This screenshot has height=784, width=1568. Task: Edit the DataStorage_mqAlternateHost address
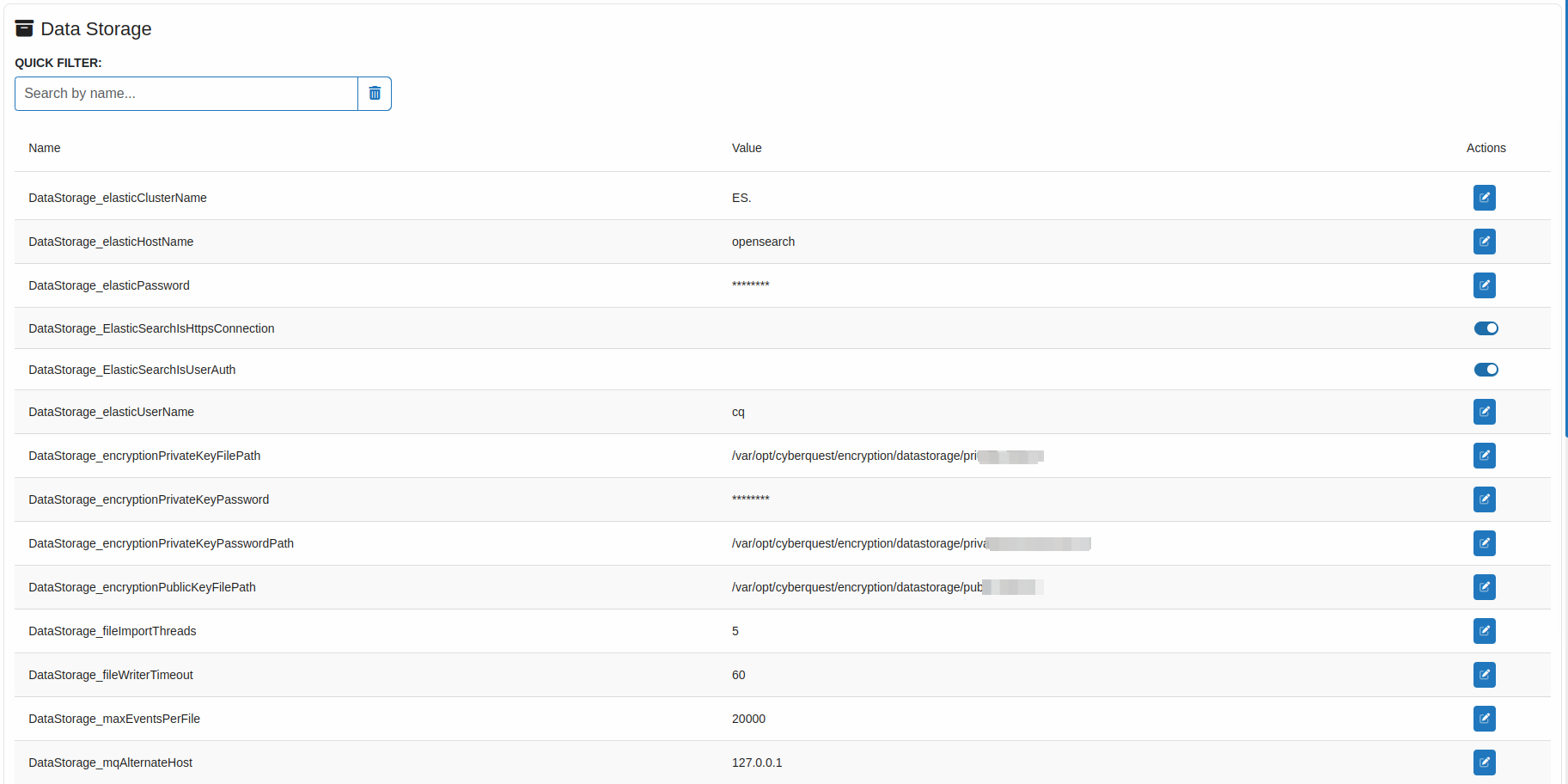pos(1484,763)
